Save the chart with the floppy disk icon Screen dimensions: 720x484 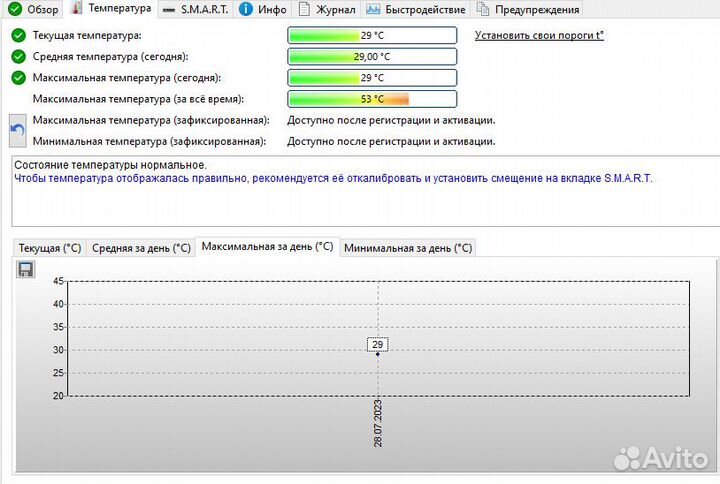pyautogui.click(x=25, y=269)
